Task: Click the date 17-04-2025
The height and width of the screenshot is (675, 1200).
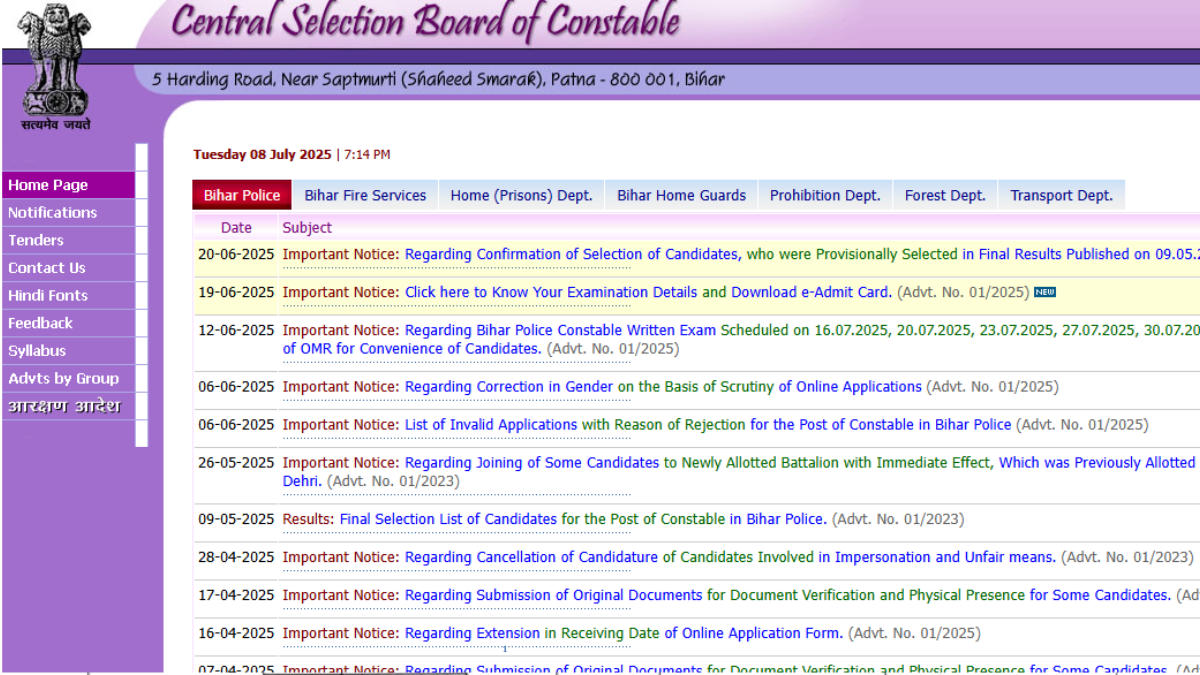Action: [x=236, y=595]
